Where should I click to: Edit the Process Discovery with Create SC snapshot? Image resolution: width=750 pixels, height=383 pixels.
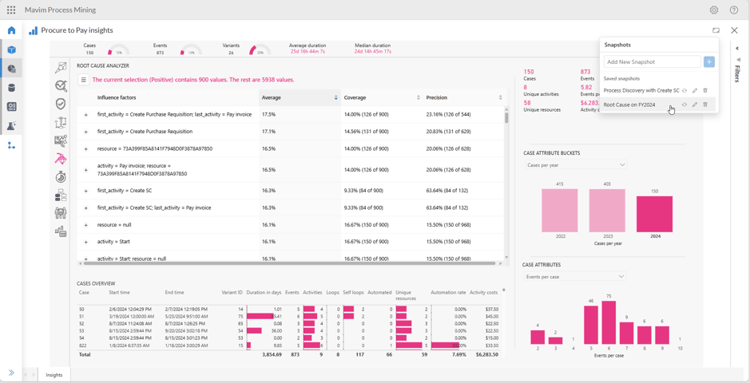click(695, 90)
